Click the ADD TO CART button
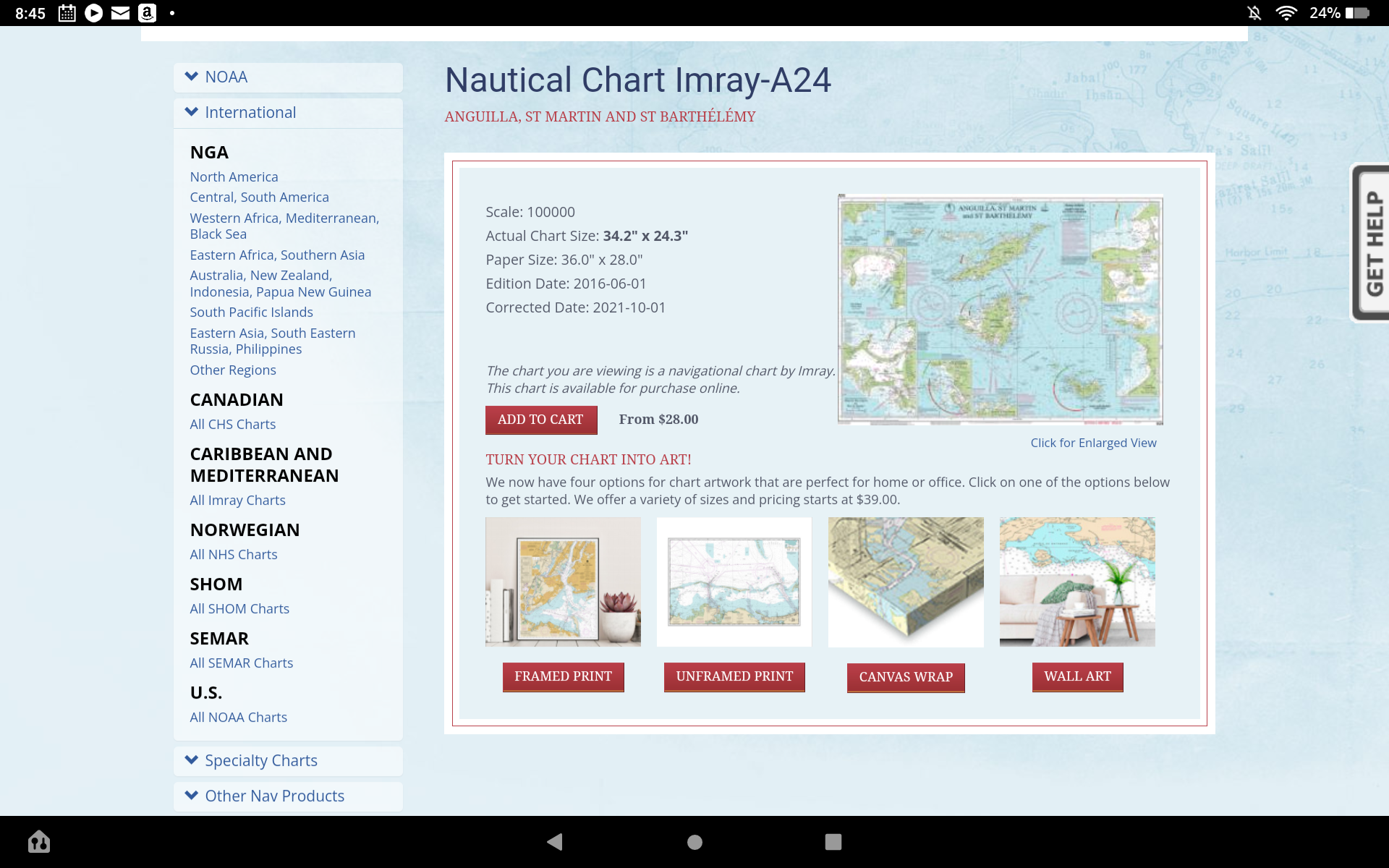Viewport: 1389px width, 868px height. 540,420
